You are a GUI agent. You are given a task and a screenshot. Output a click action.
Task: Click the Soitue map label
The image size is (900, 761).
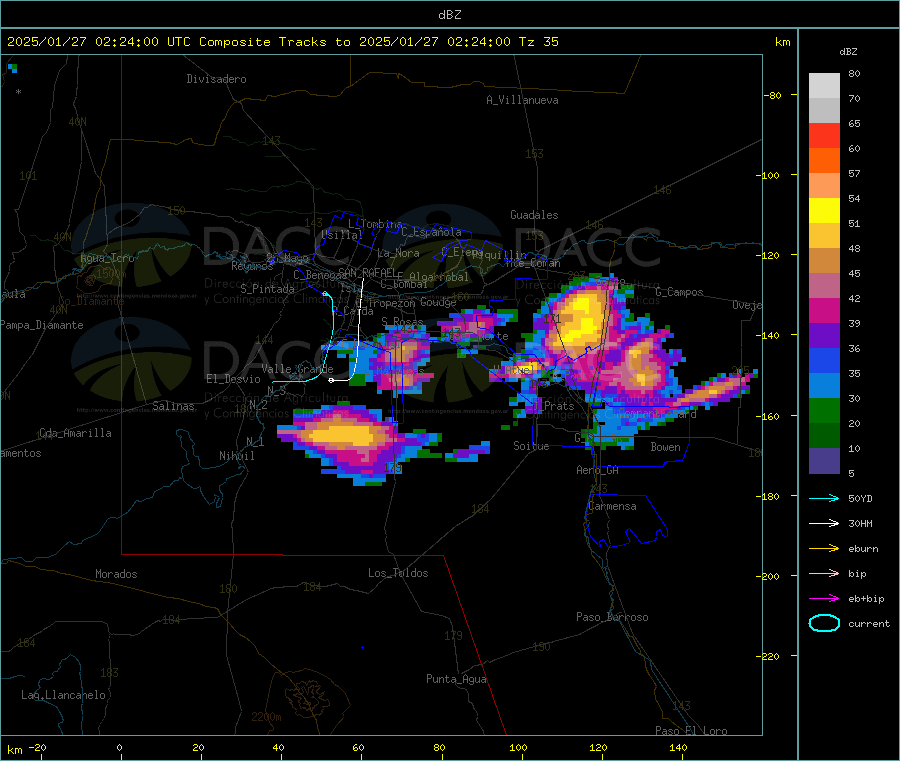pos(531,446)
